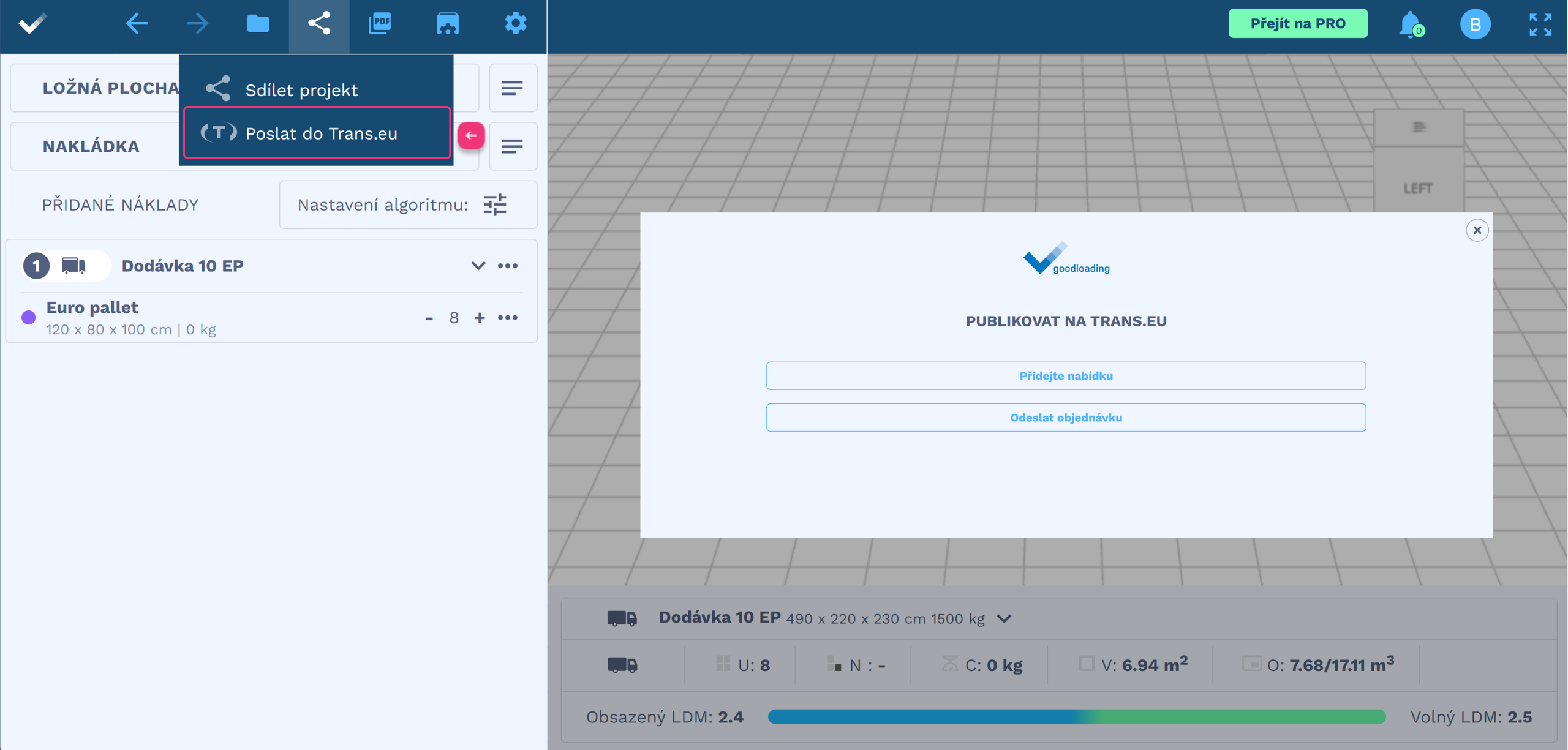Open settings gear icon
The width and height of the screenshot is (1568, 750).
click(x=515, y=24)
